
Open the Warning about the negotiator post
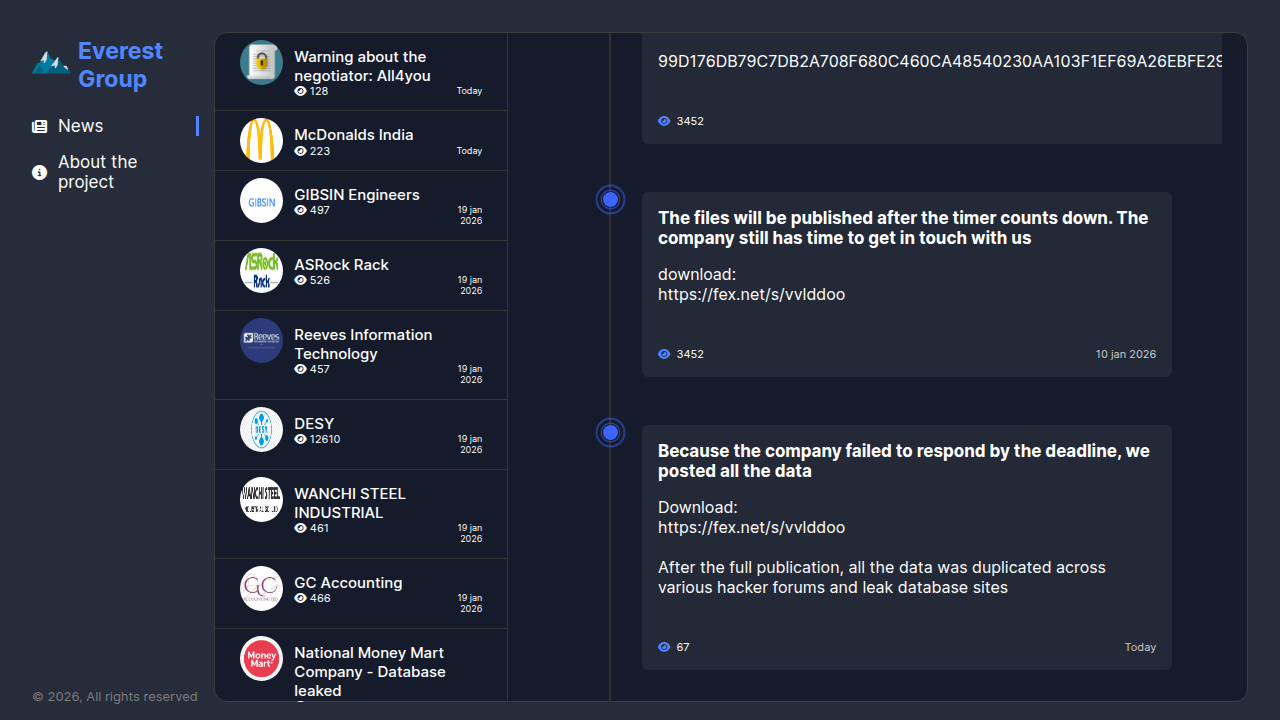point(360,66)
